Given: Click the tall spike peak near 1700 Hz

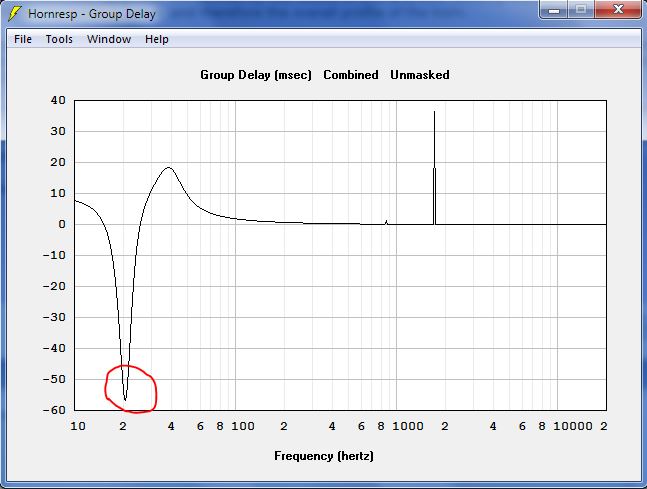Looking at the screenshot, I should point(434,112).
